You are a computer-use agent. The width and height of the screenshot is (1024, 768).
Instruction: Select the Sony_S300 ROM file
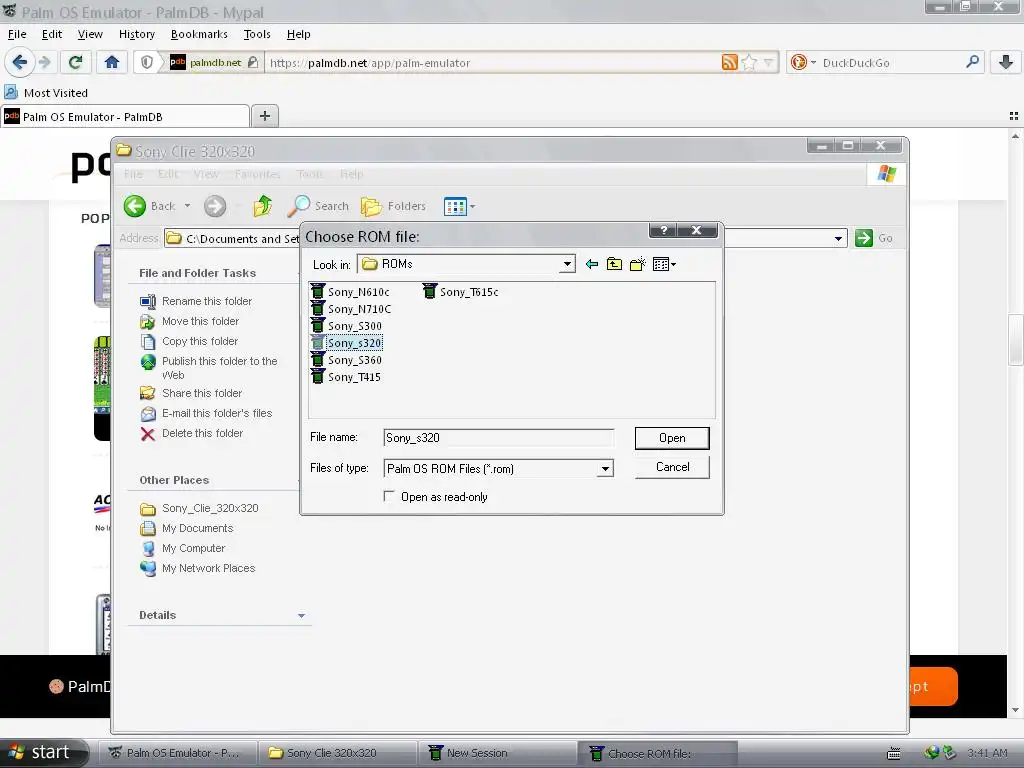[346, 326]
